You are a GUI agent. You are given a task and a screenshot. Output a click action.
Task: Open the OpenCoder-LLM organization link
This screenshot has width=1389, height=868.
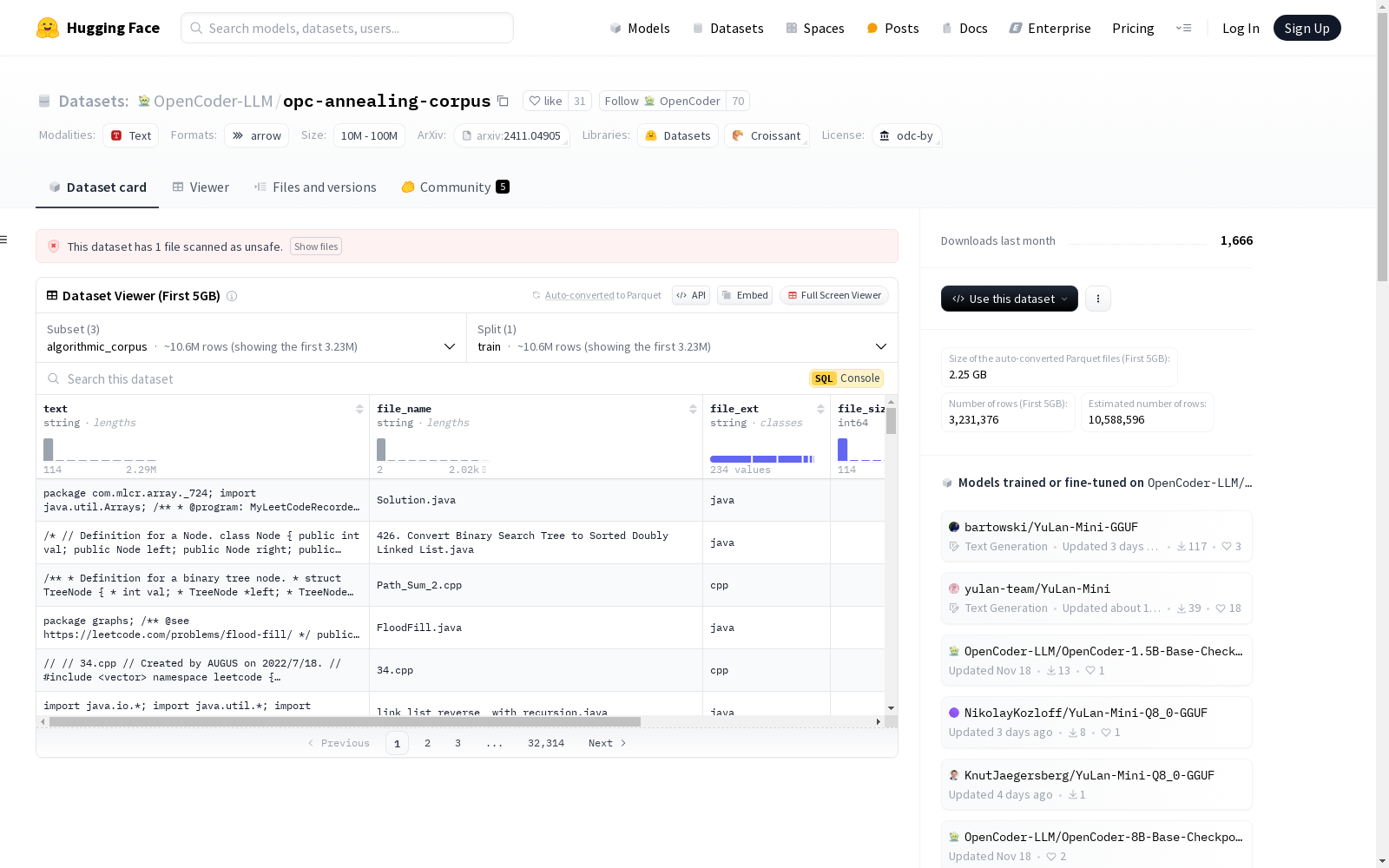[x=213, y=101]
